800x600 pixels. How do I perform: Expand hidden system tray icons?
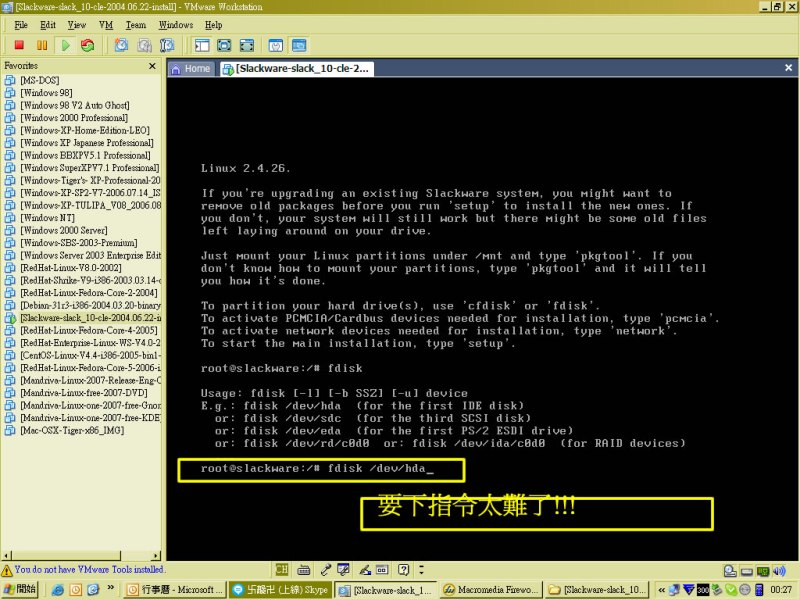coord(661,590)
